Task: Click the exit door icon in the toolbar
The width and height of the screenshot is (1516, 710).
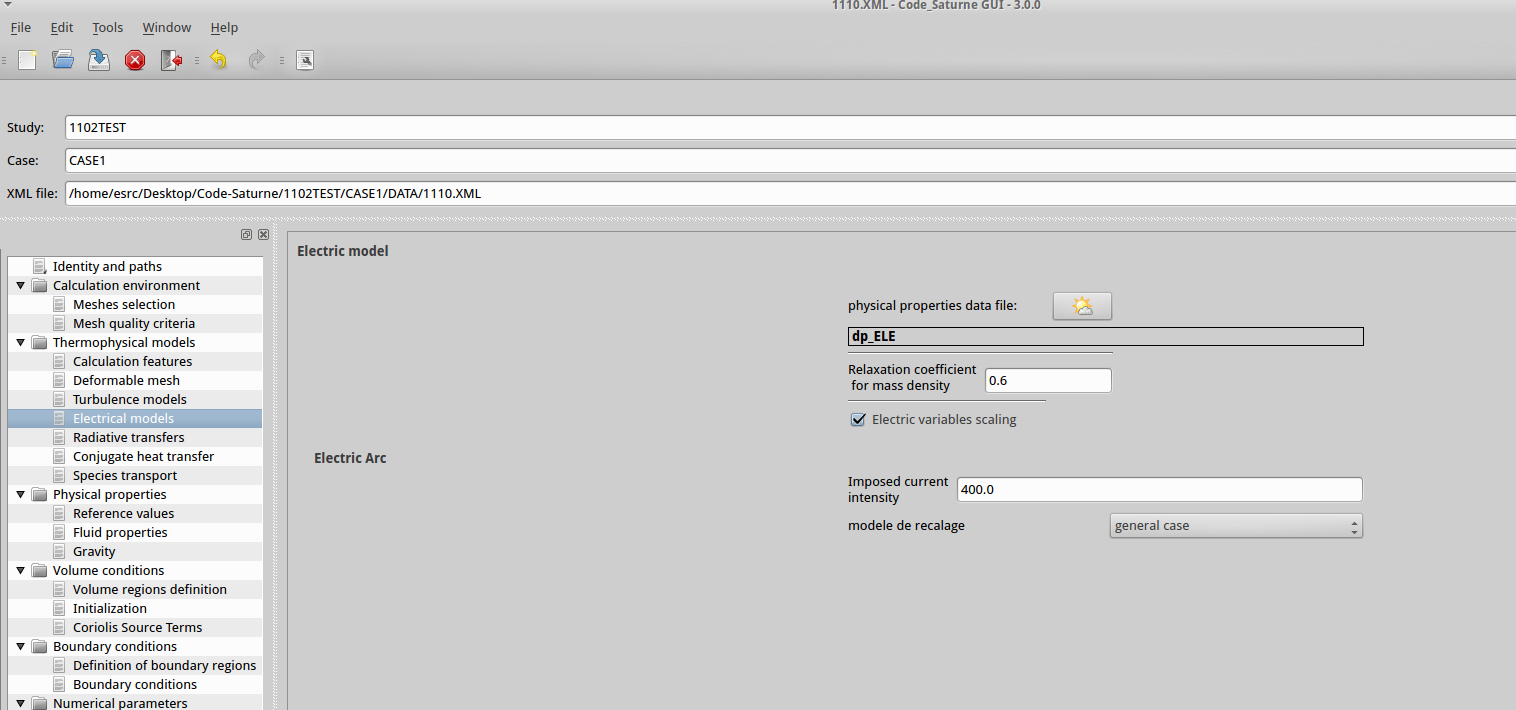Action: point(171,60)
